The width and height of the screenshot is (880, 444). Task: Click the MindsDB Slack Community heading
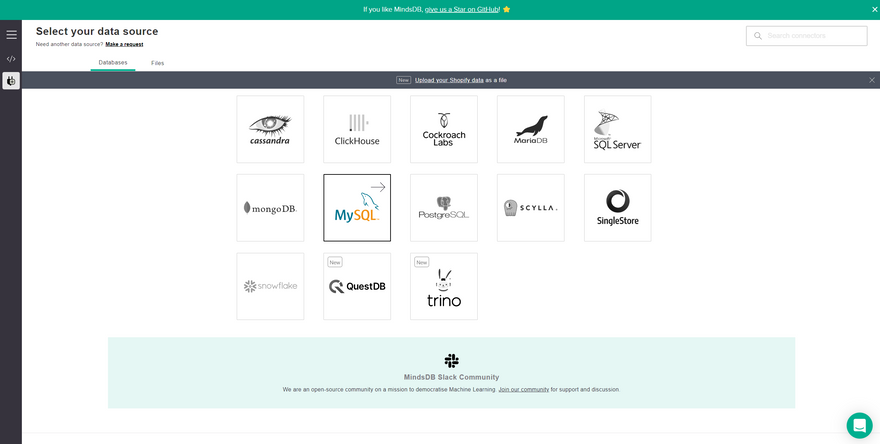pyautogui.click(x=451, y=377)
